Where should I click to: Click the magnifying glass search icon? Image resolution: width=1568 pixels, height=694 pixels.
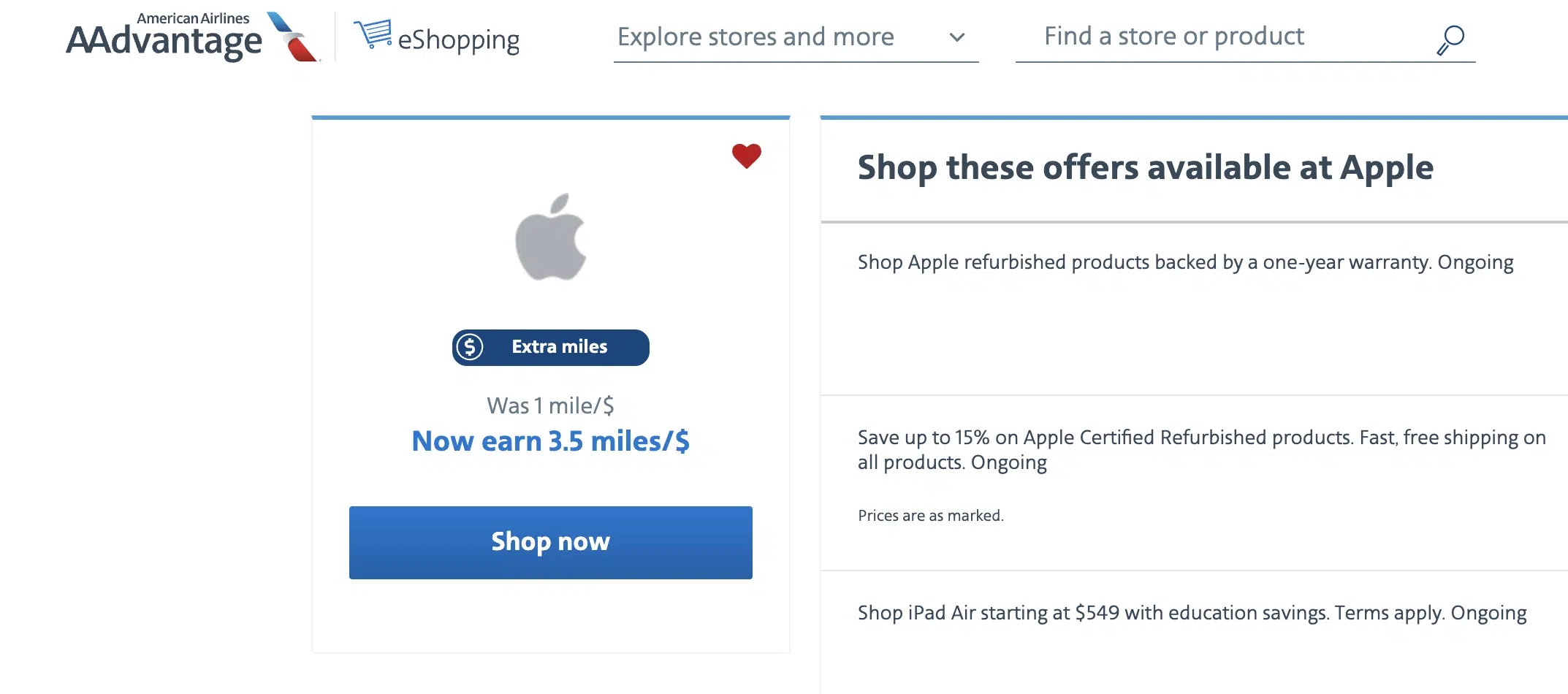pos(1450,39)
